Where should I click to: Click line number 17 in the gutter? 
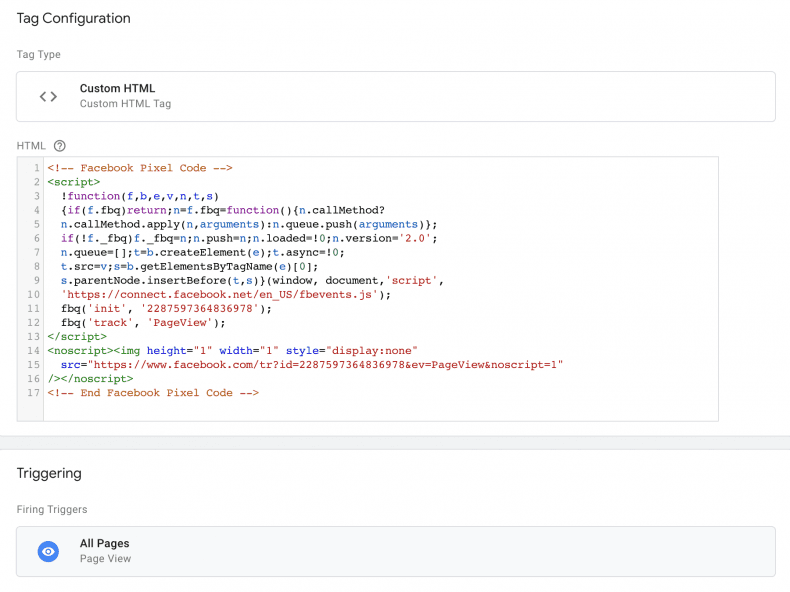click(33, 393)
